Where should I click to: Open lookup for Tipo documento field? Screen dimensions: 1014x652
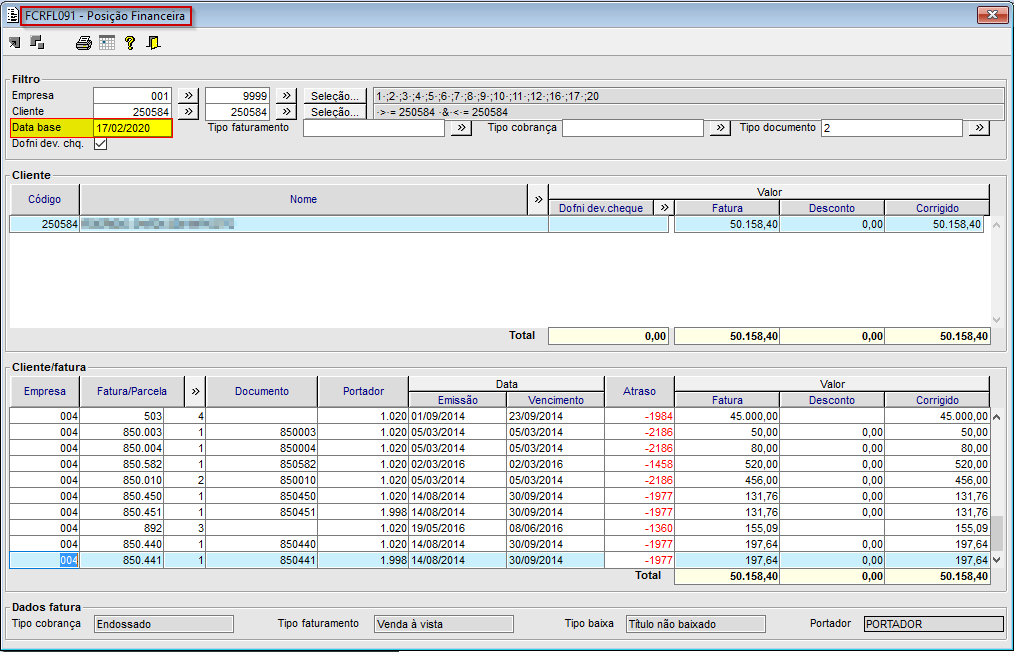coord(978,128)
